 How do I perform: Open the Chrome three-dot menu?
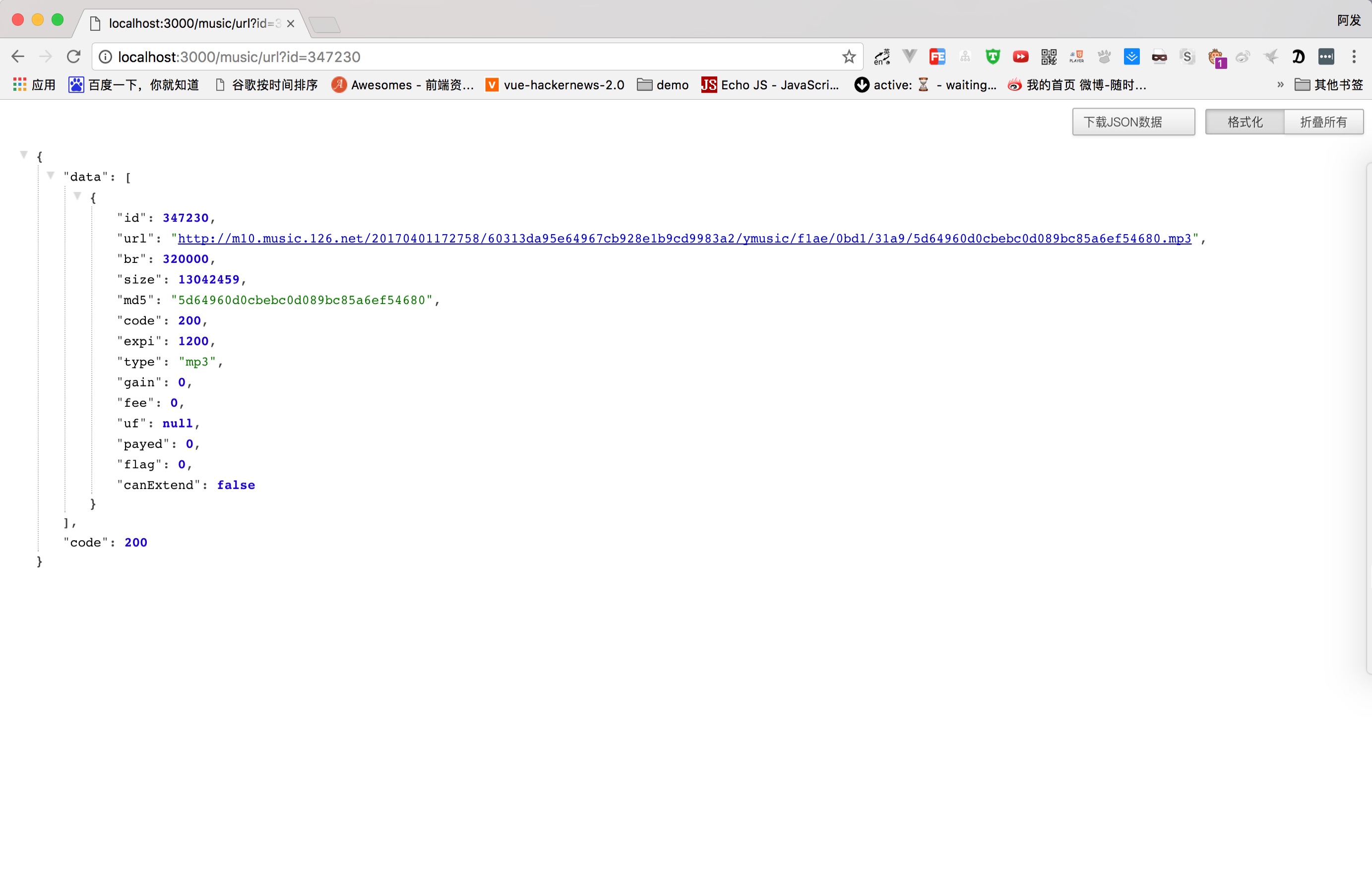click(x=1354, y=57)
